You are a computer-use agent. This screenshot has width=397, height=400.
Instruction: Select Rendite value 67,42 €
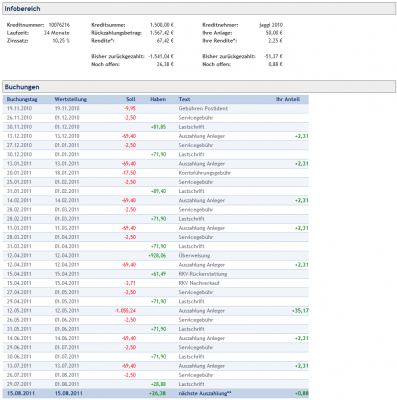point(165,41)
